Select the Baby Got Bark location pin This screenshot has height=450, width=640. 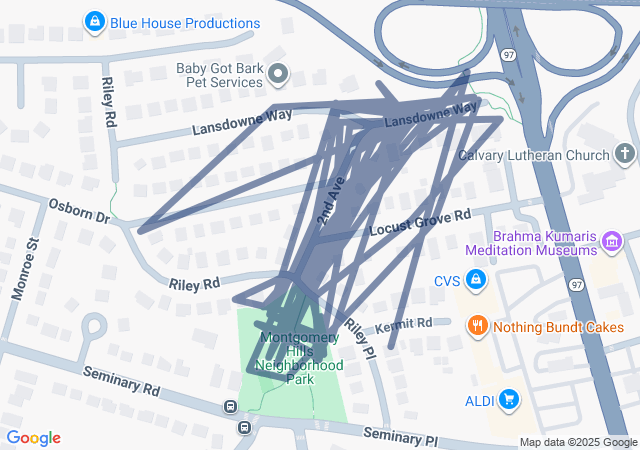[x=278, y=75]
